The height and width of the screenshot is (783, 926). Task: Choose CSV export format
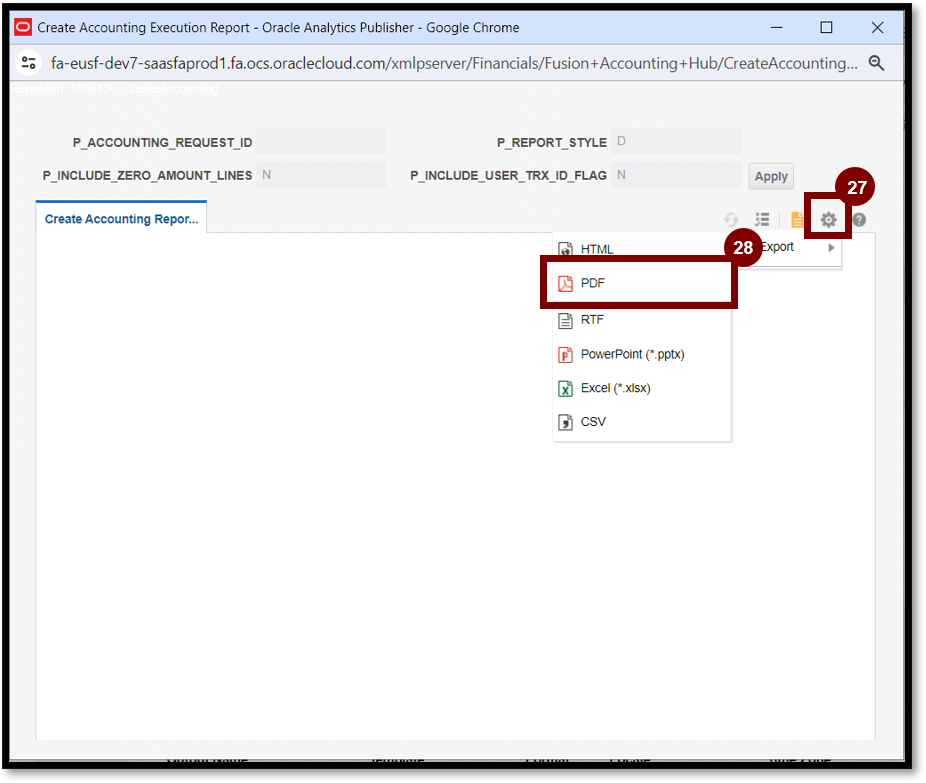click(x=593, y=422)
